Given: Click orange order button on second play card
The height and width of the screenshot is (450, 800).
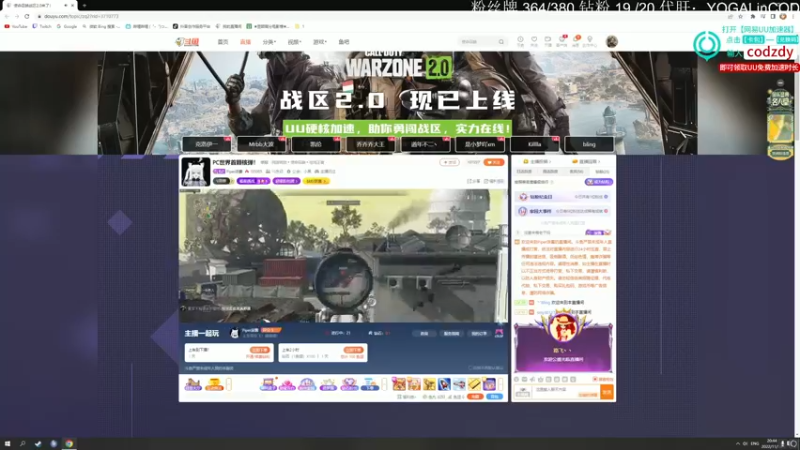Looking at the screenshot, I should [353, 350].
